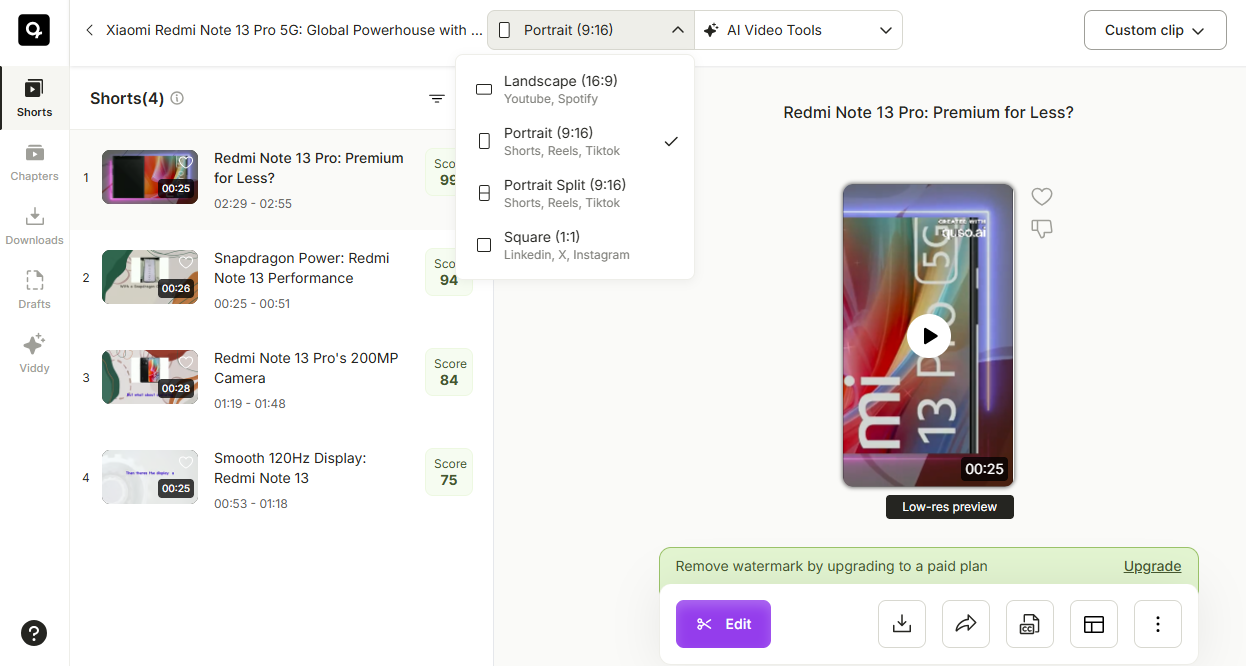The width and height of the screenshot is (1246, 666).
Task: Click the purple Edit button
Action: click(723, 624)
